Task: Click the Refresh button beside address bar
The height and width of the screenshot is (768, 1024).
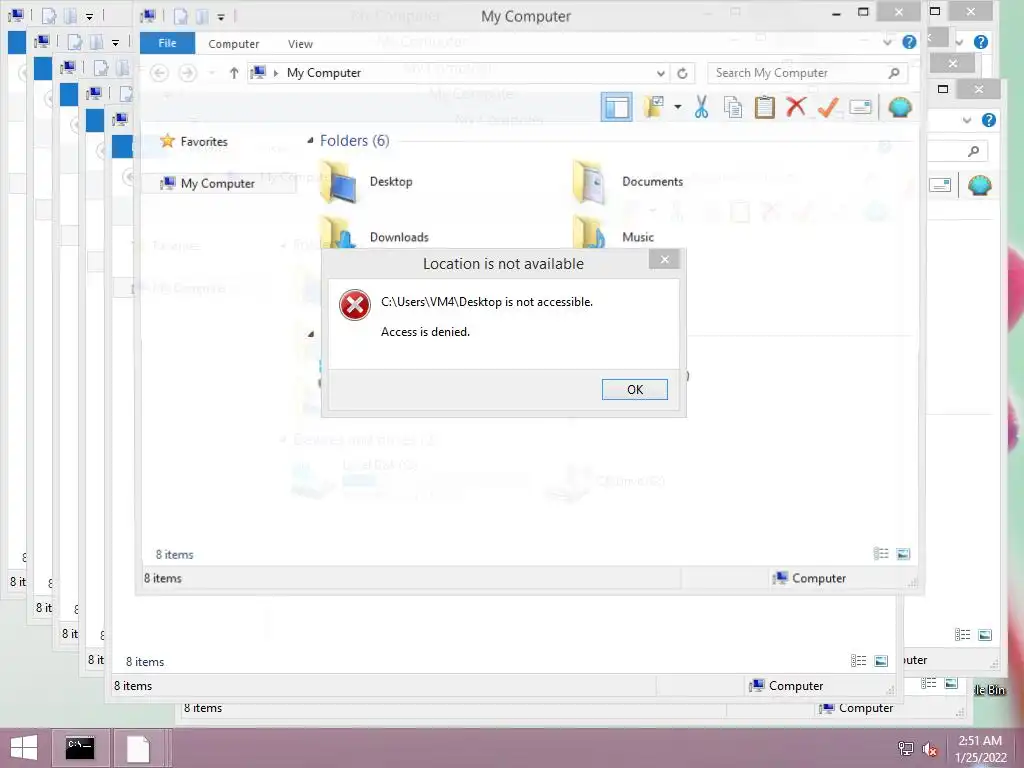Action: click(x=682, y=73)
